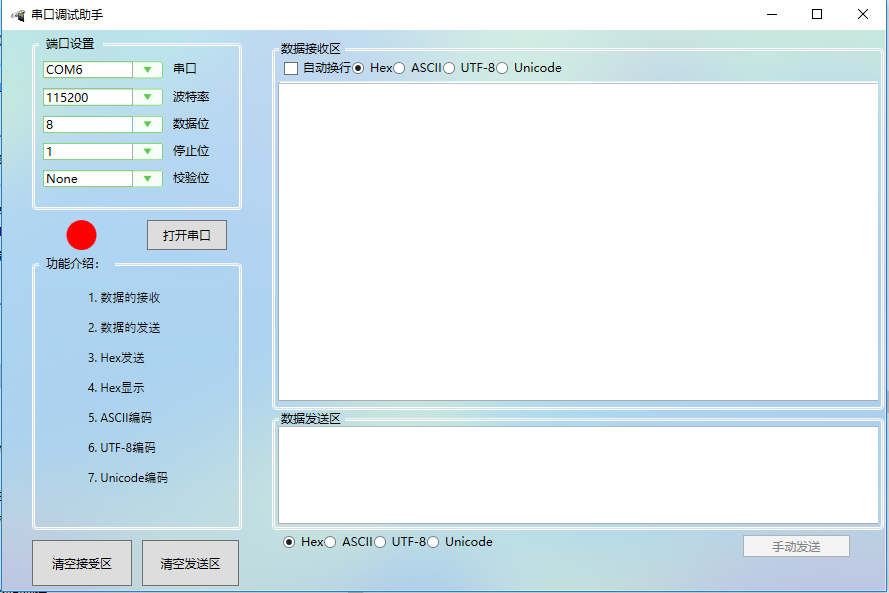889x593 pixels.
Task: Select ASCII encoding for send area
Action: [330, 543]
